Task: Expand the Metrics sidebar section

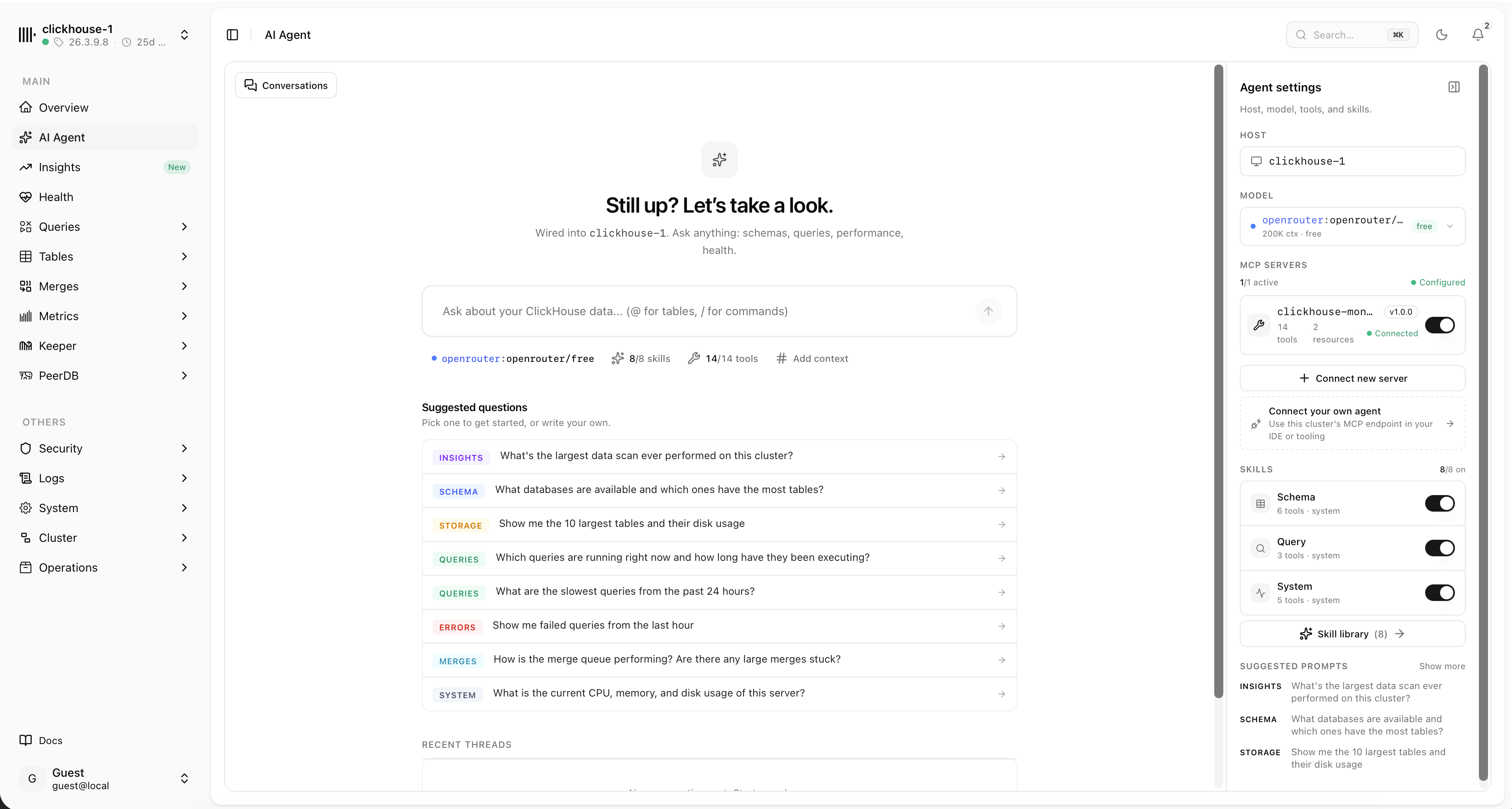Action: [184, 316]
